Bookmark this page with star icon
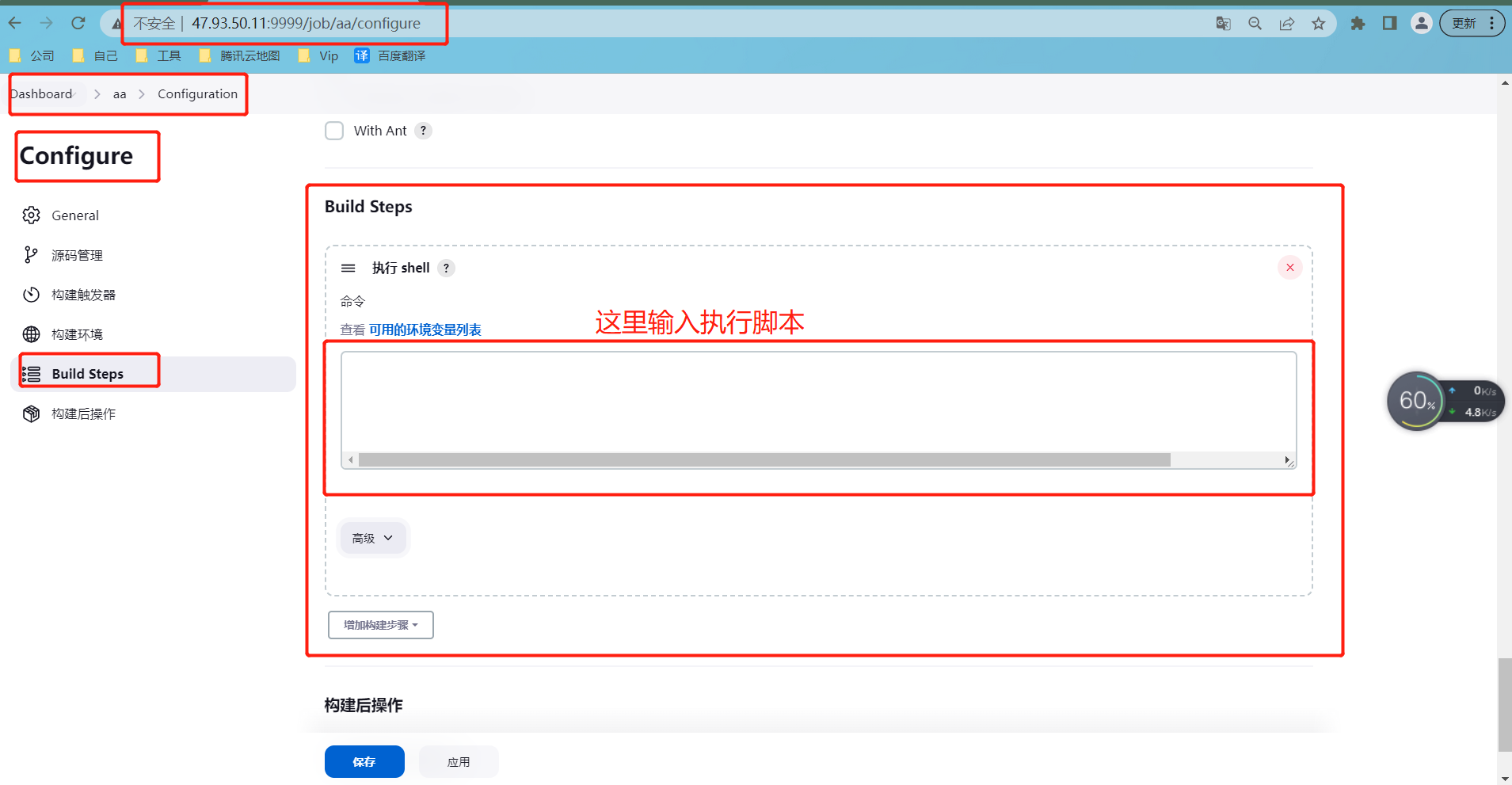 (x=1318, y=24)
